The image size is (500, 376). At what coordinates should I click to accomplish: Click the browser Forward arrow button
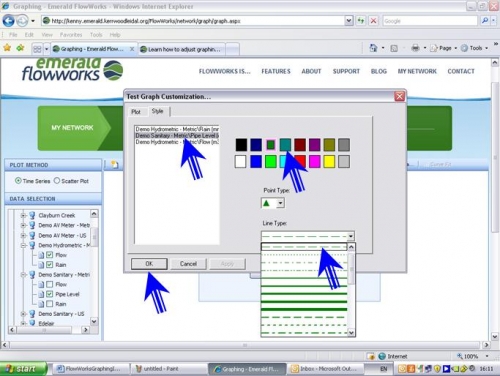(x=22, y=21)
